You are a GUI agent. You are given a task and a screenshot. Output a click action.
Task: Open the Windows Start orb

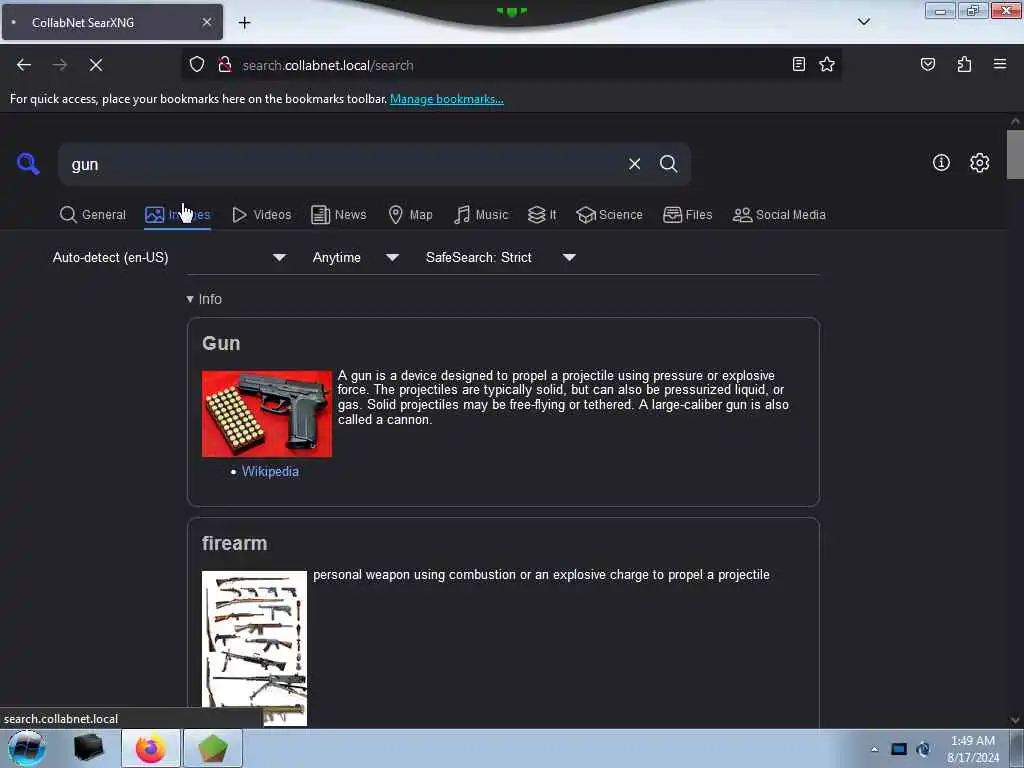point(27,748)
